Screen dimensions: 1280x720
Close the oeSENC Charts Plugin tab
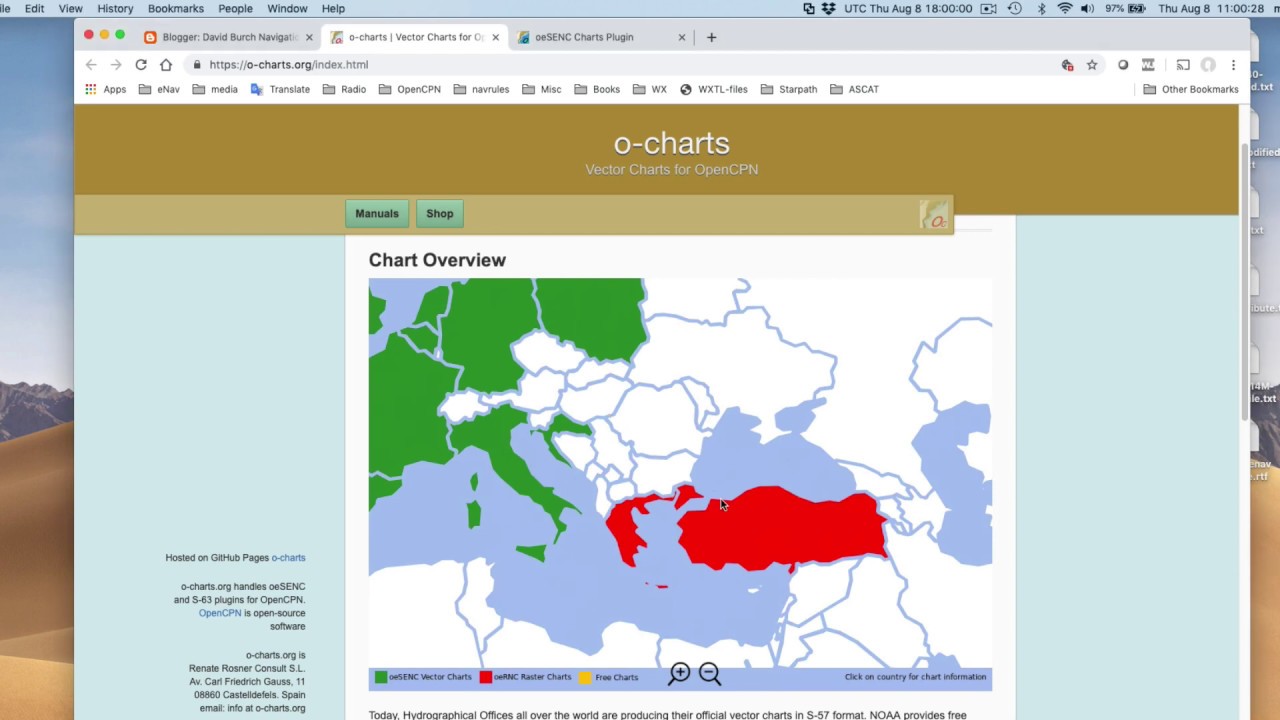682,37
